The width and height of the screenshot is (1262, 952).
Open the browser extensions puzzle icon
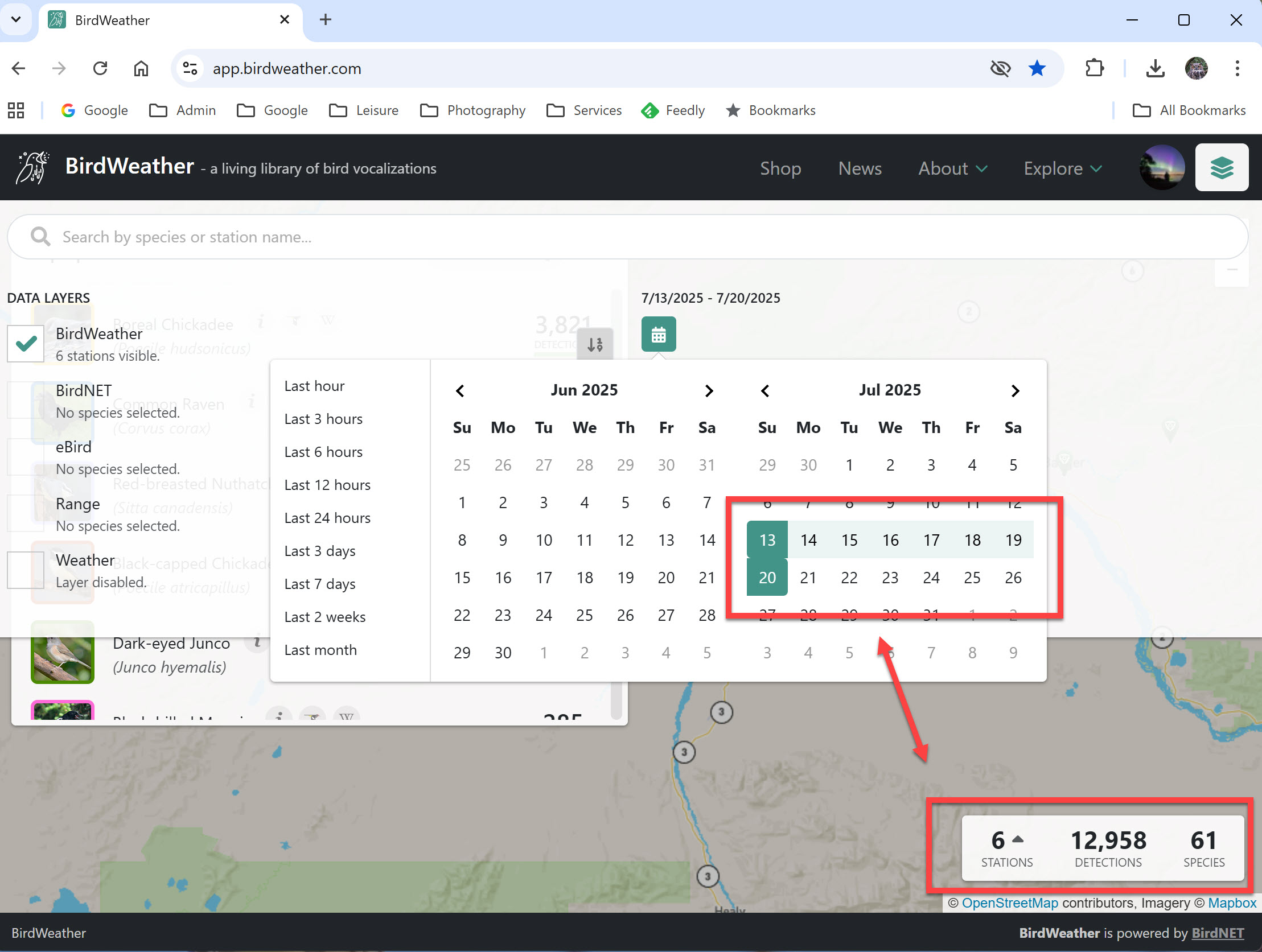(x=1094, y=68)
